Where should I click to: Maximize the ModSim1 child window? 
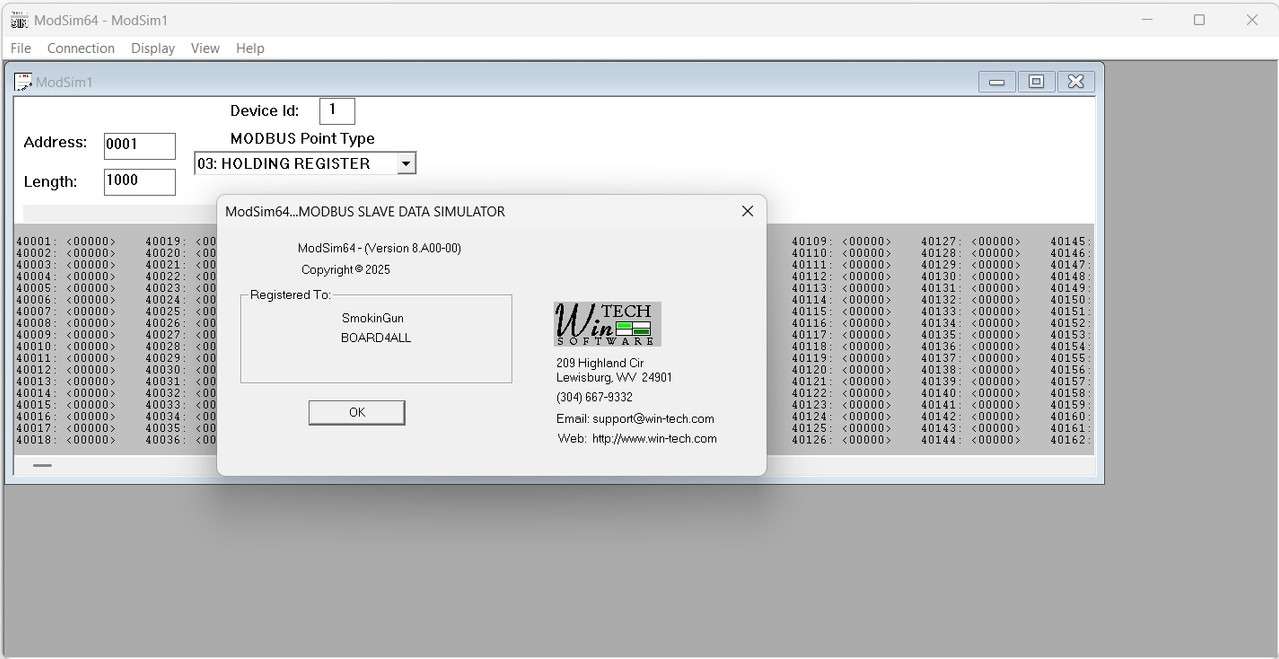tap(1036, 82)
